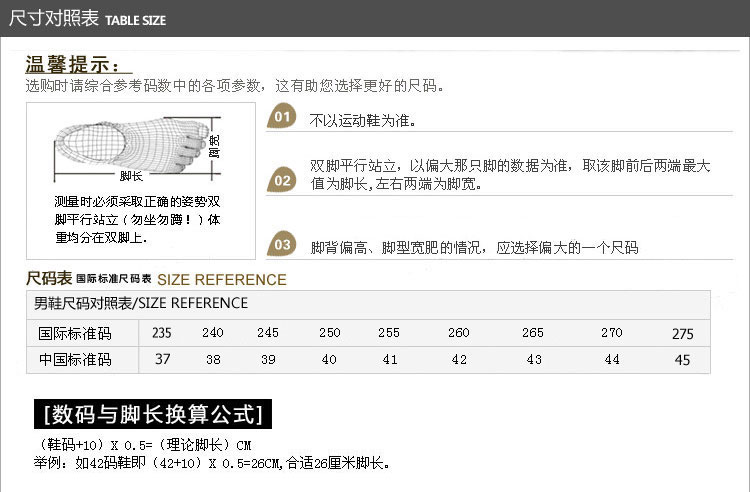Click the tip text 不以运动鞋为准

click(x=363, y=120)
